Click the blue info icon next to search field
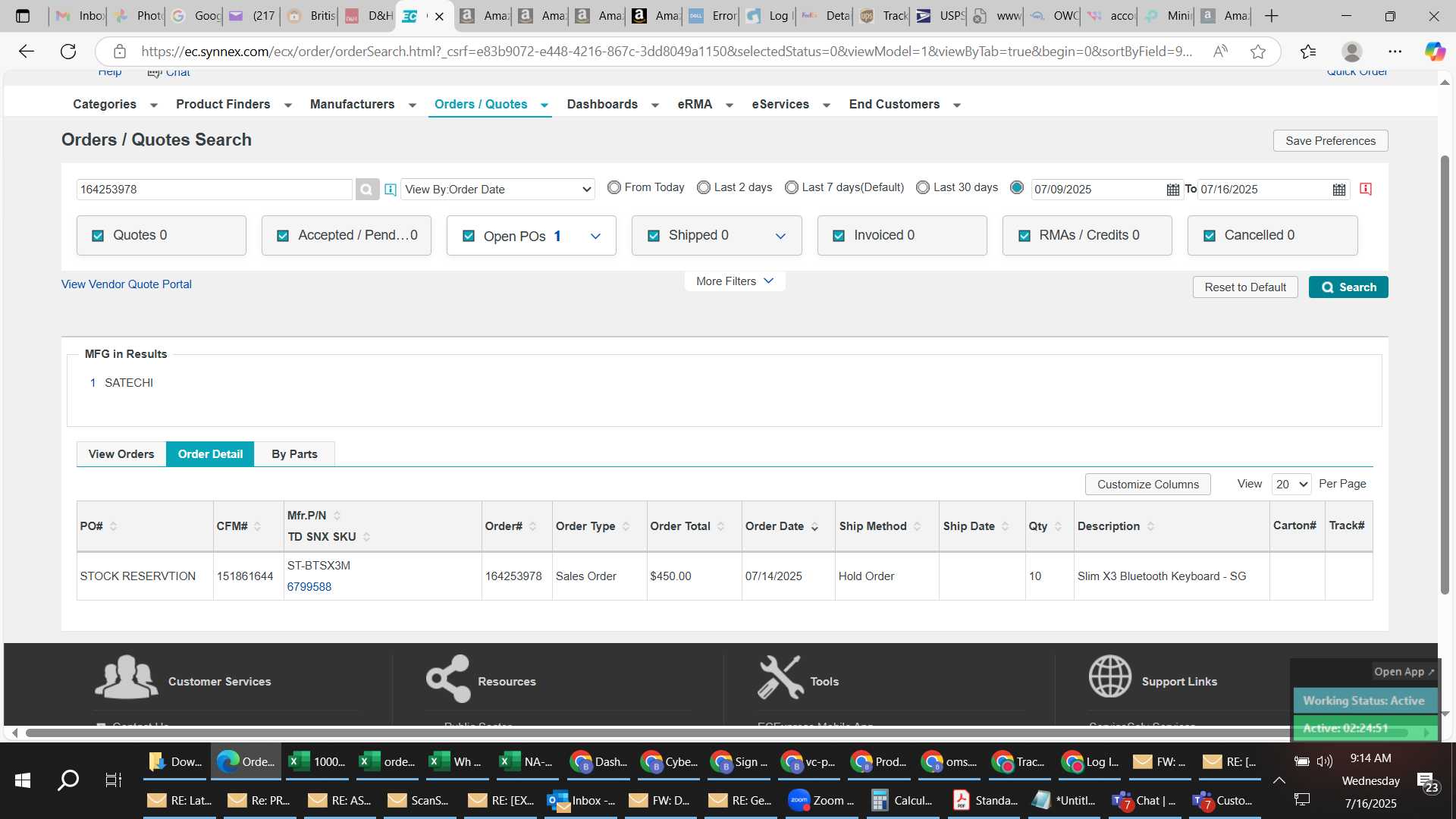 (x=391, y=190)
